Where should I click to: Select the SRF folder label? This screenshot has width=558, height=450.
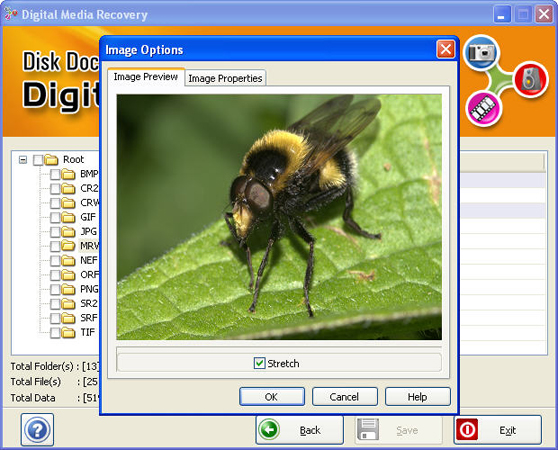[x=89, y=318]
